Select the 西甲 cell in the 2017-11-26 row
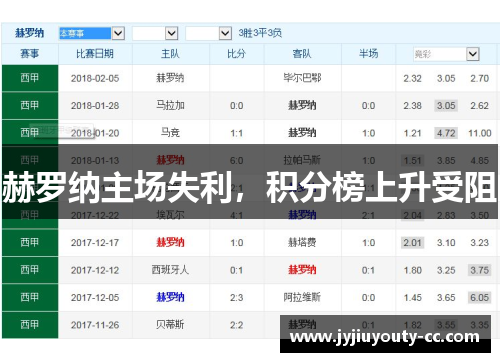This screenshot has width=500, height=362. point(30,325)
